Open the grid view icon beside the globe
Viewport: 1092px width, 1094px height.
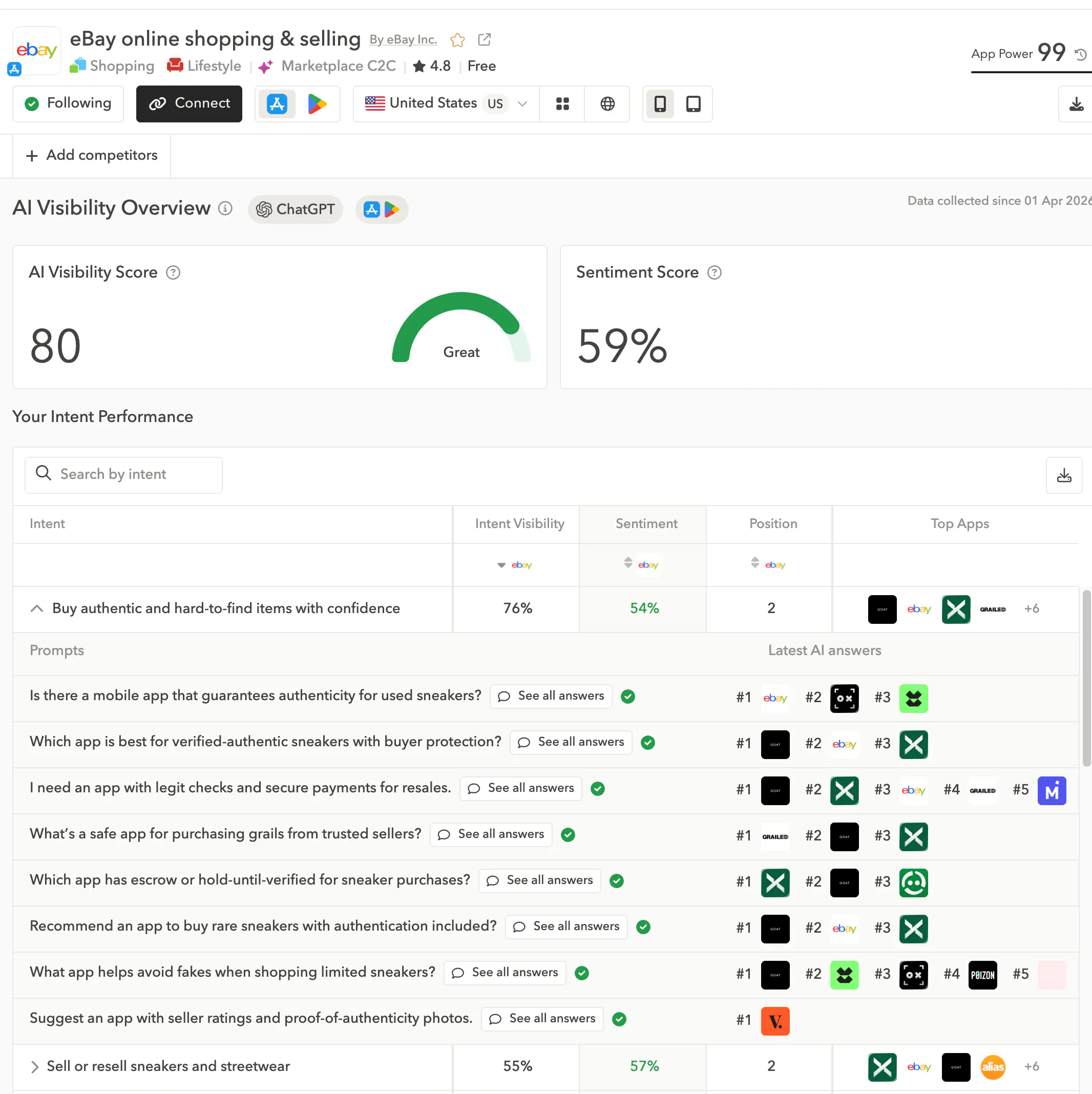[x=562, y=103]
